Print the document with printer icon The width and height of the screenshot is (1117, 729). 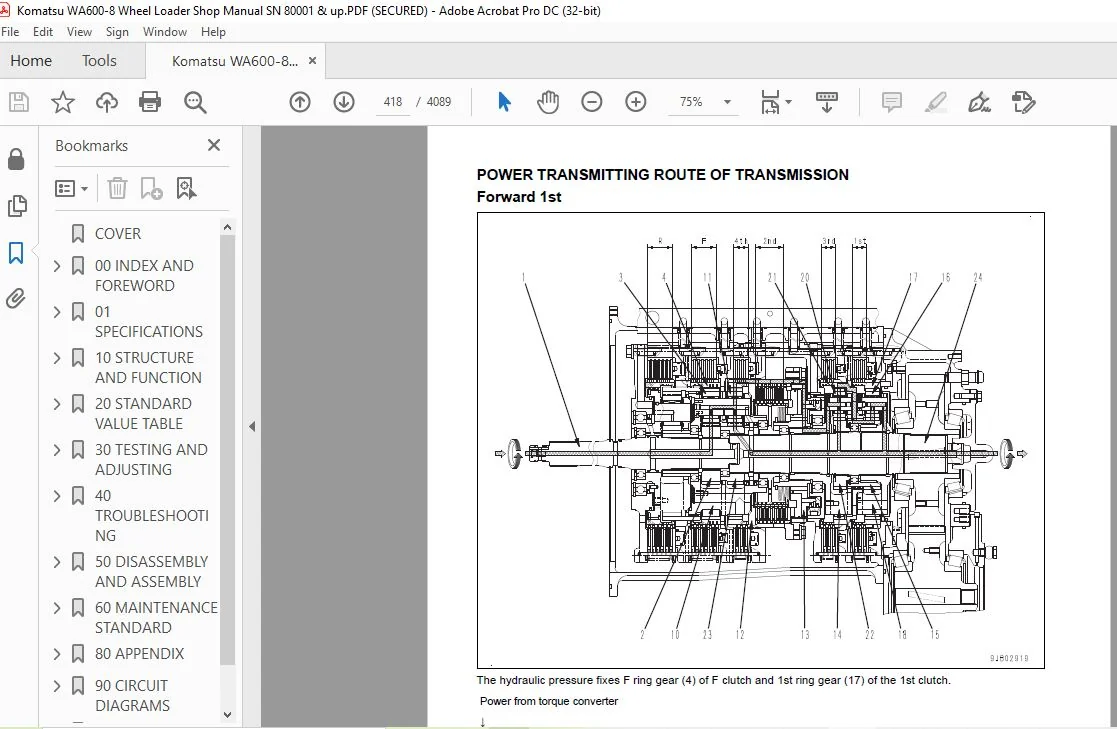click(150, 102)
